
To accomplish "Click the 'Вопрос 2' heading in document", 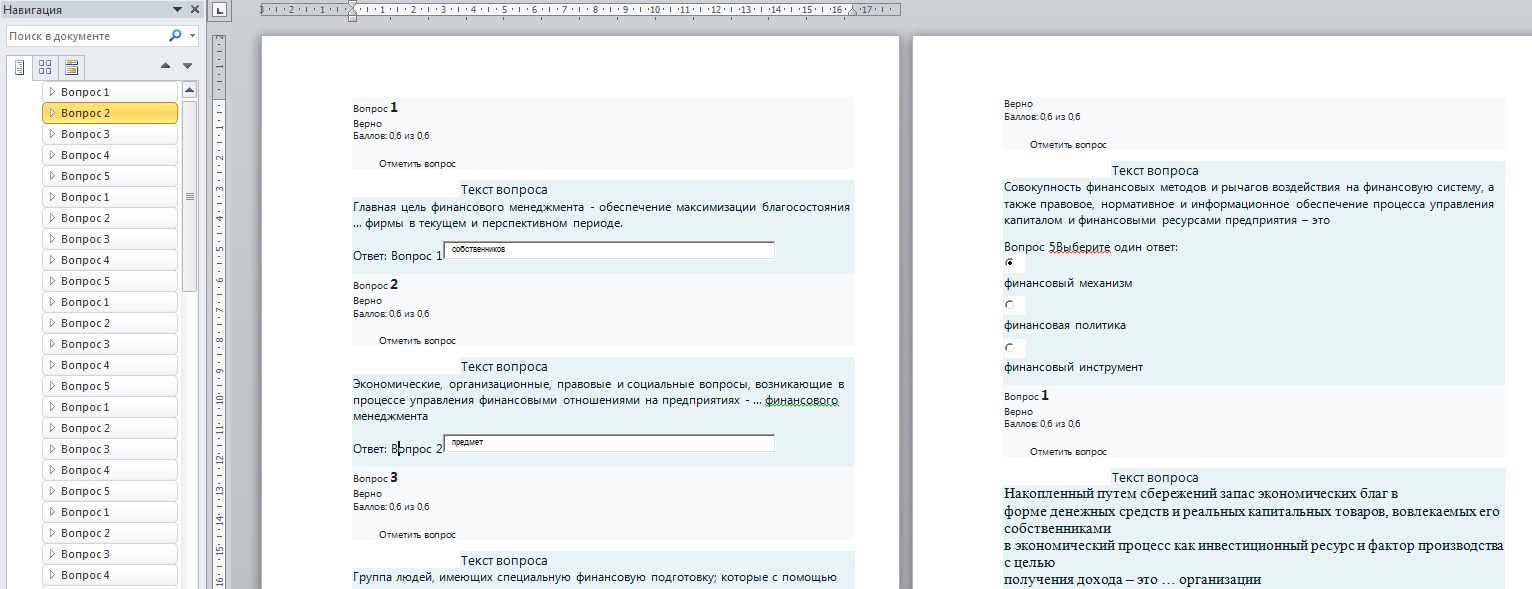I will tap(376, 285).
